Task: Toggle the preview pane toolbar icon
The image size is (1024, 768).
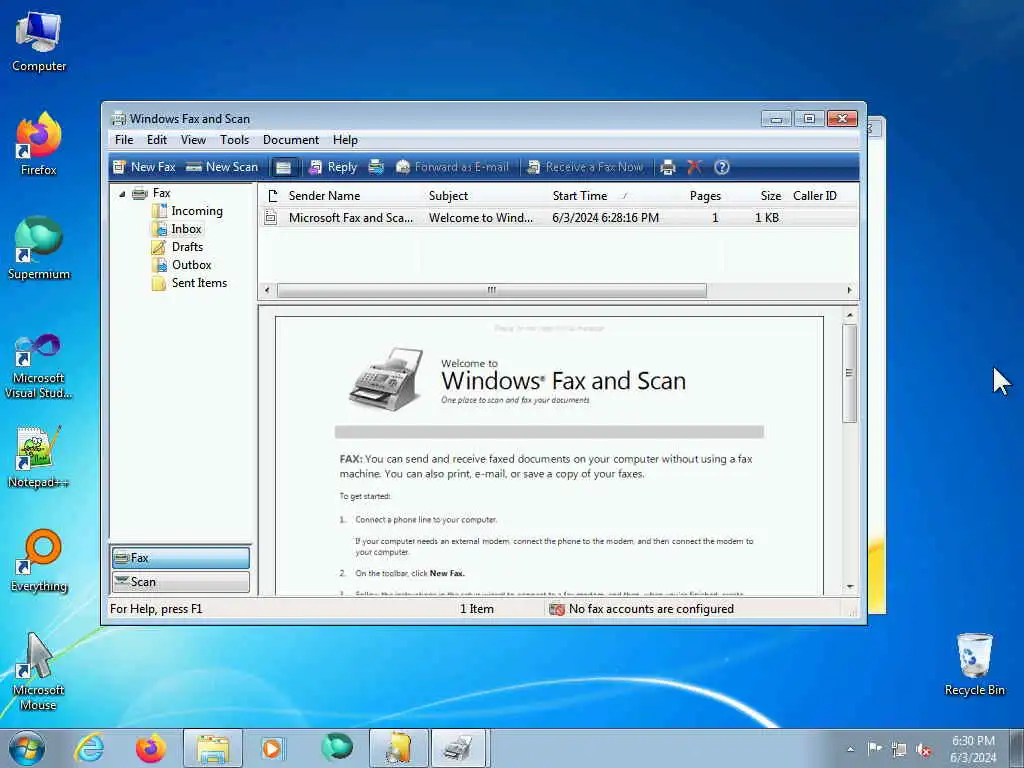Action: [283, 167]
